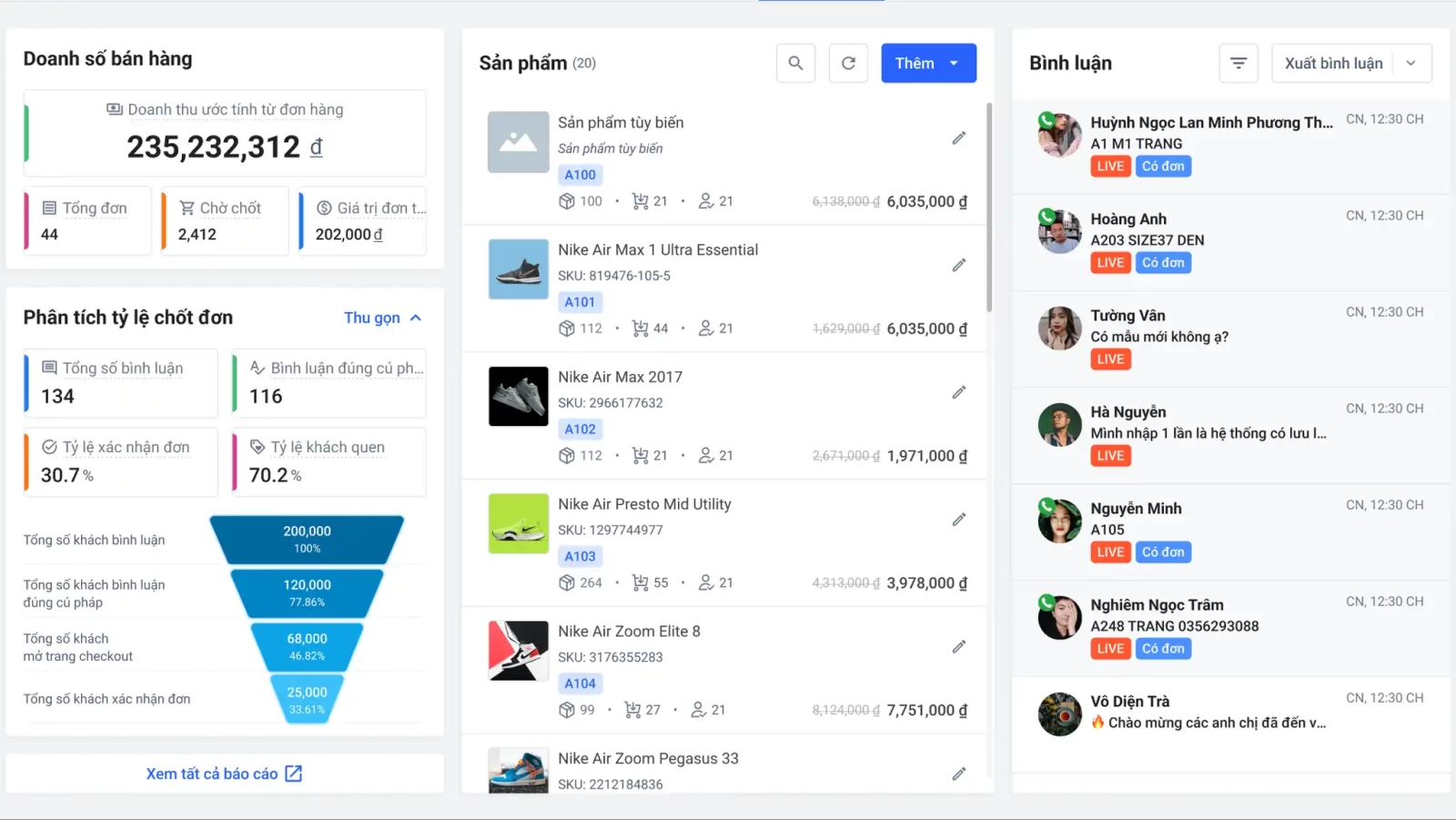Click customer icon on Nike Air Max 2017 row
The height and width of the screenshot is (820, 1456).
pyautogui.click(x=705, y=455)
